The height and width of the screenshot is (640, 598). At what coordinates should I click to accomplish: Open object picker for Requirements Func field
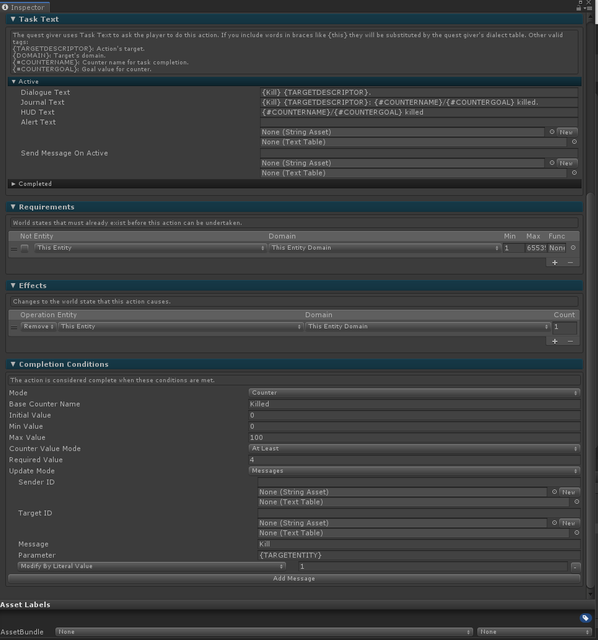click(573, 248)
